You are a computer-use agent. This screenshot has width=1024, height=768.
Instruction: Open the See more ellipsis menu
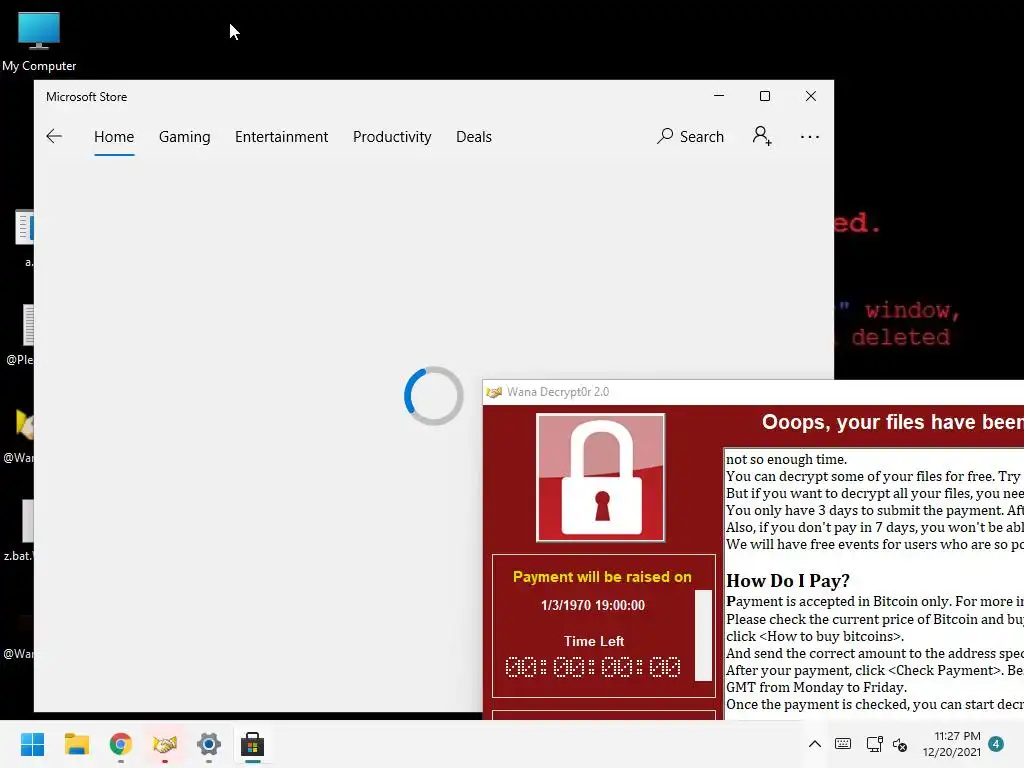click(x=810, y=136)
